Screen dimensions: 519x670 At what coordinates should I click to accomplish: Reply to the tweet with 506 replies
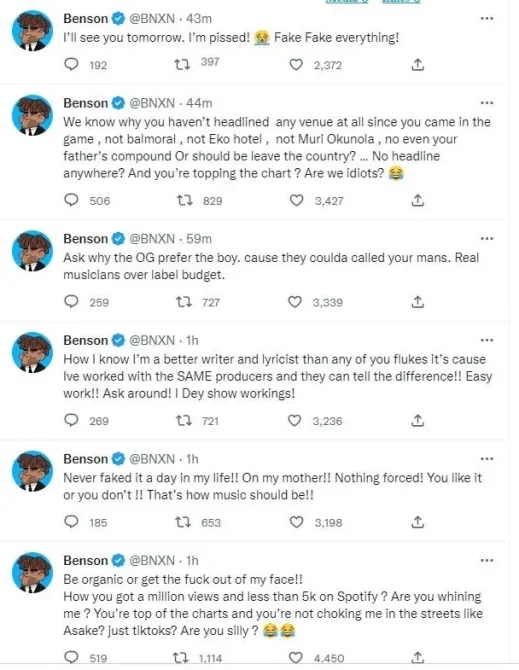(x=71, y=200)
